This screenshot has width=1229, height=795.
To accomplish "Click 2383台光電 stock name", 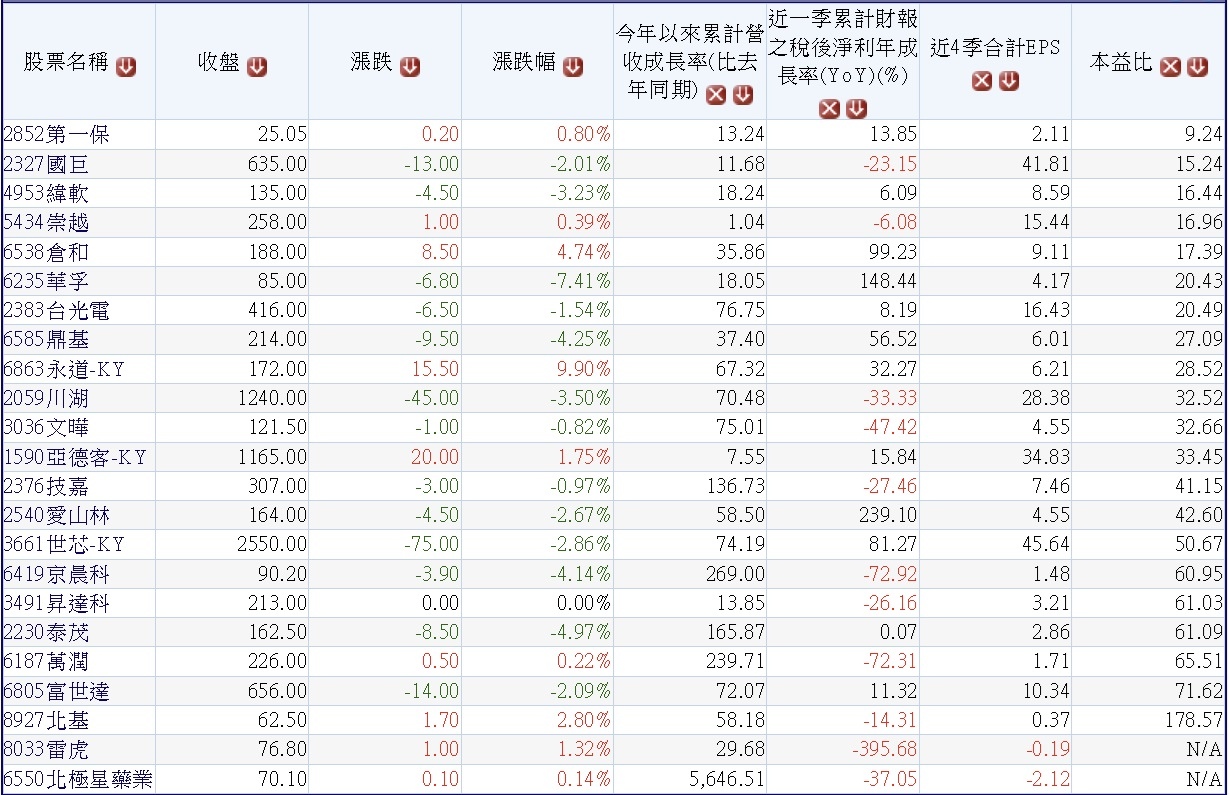I will point(56,310).
